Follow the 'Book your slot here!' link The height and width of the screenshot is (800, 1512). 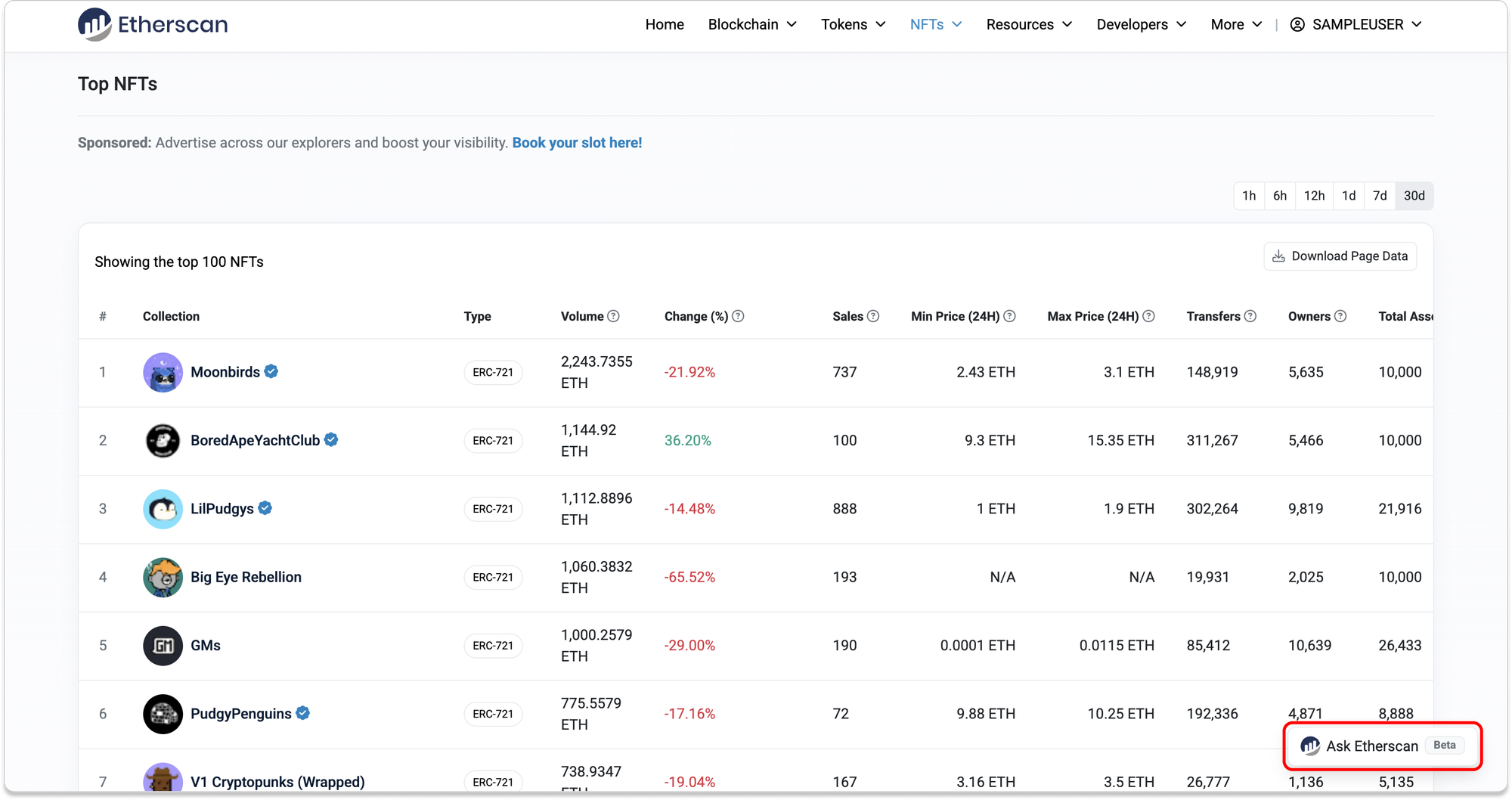coord(577,143)
